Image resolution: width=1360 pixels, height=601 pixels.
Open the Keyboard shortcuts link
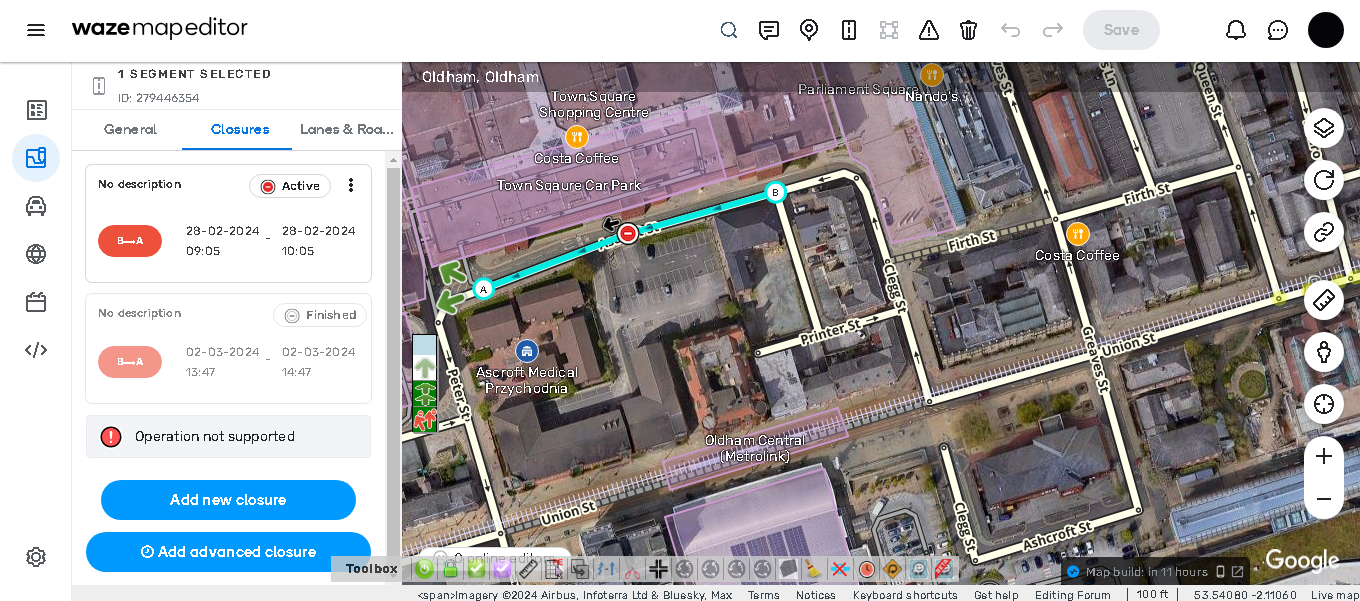coord(905,595)
